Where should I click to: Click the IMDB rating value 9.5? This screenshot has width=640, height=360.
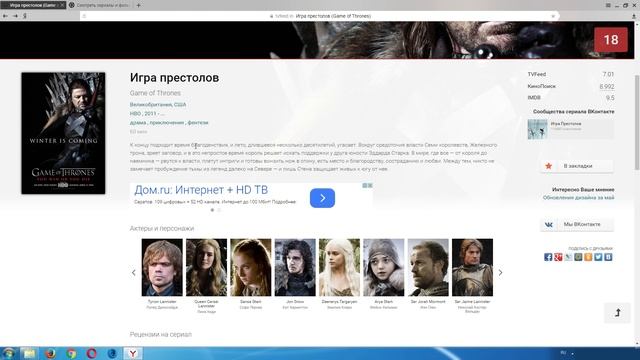(610, 98)
